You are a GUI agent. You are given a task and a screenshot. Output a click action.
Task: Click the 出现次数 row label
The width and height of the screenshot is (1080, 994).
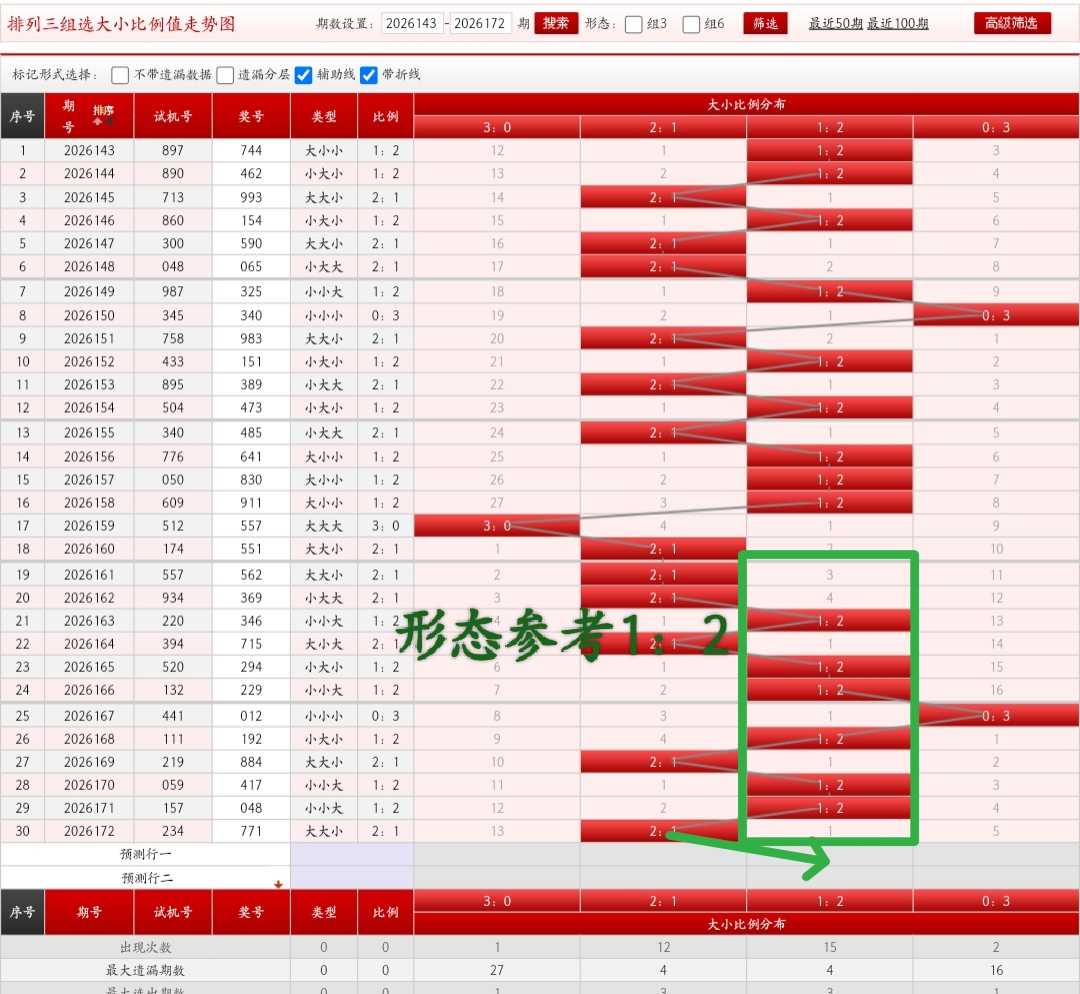(x=145, y=947)
